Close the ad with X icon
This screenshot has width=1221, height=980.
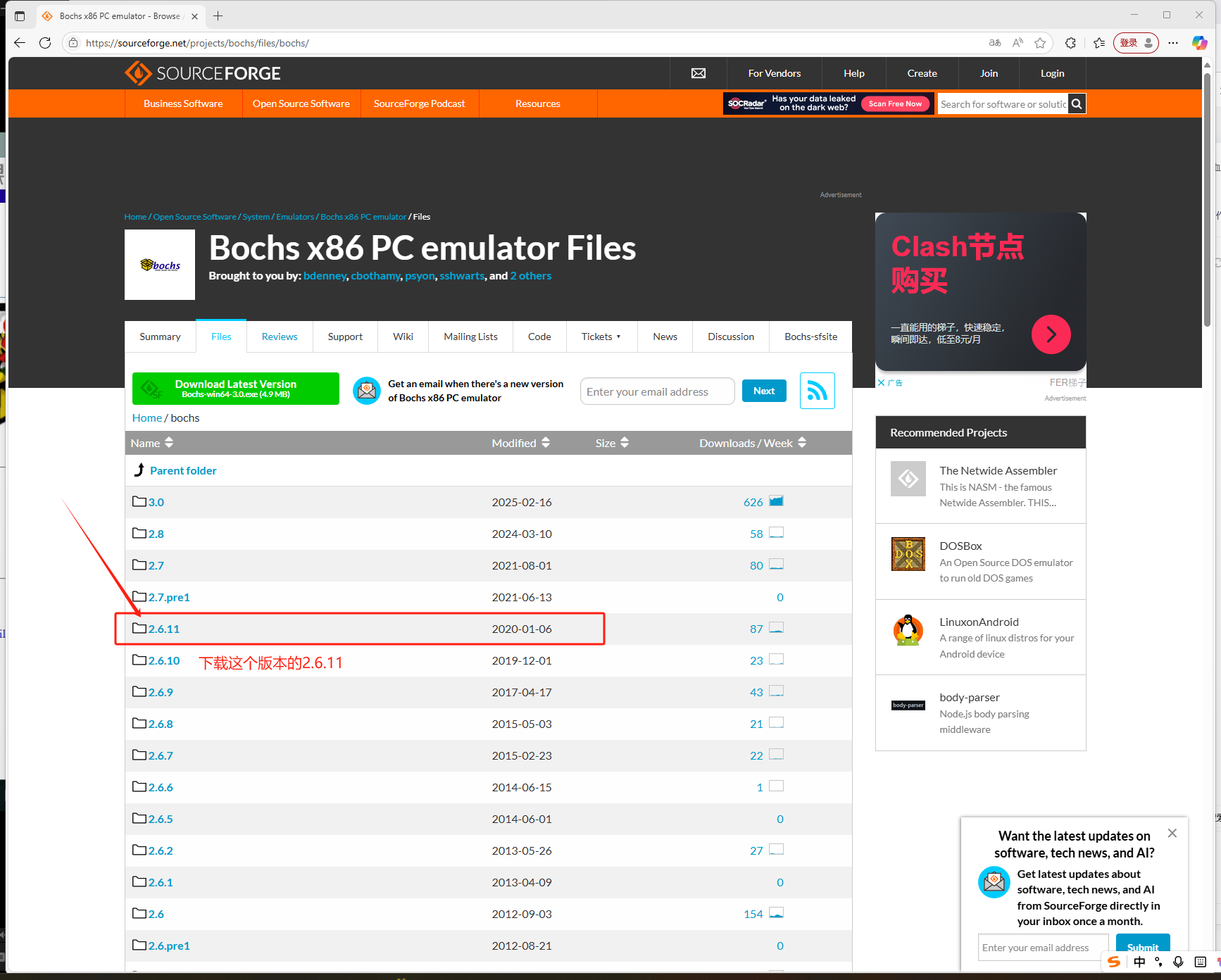click(x=881, y=383)
